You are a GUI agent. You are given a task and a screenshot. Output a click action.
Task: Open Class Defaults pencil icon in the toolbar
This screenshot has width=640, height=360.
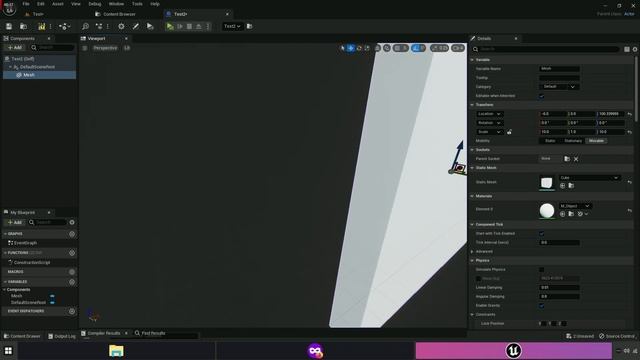(x=136, y=26)
